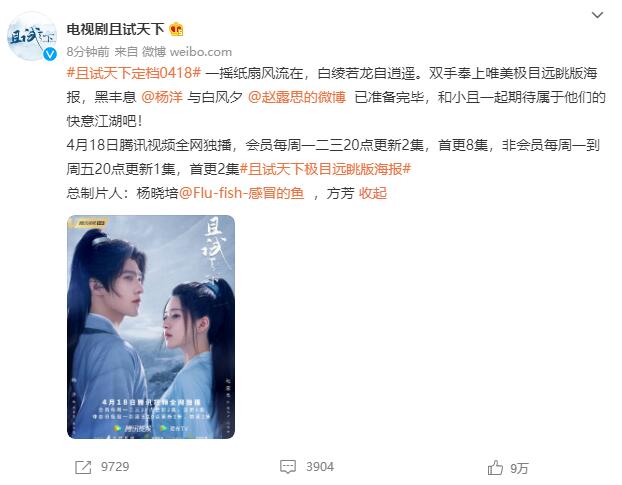Open the @Flu-fish-感冒的鱼 mention

(x=242, y=193)
